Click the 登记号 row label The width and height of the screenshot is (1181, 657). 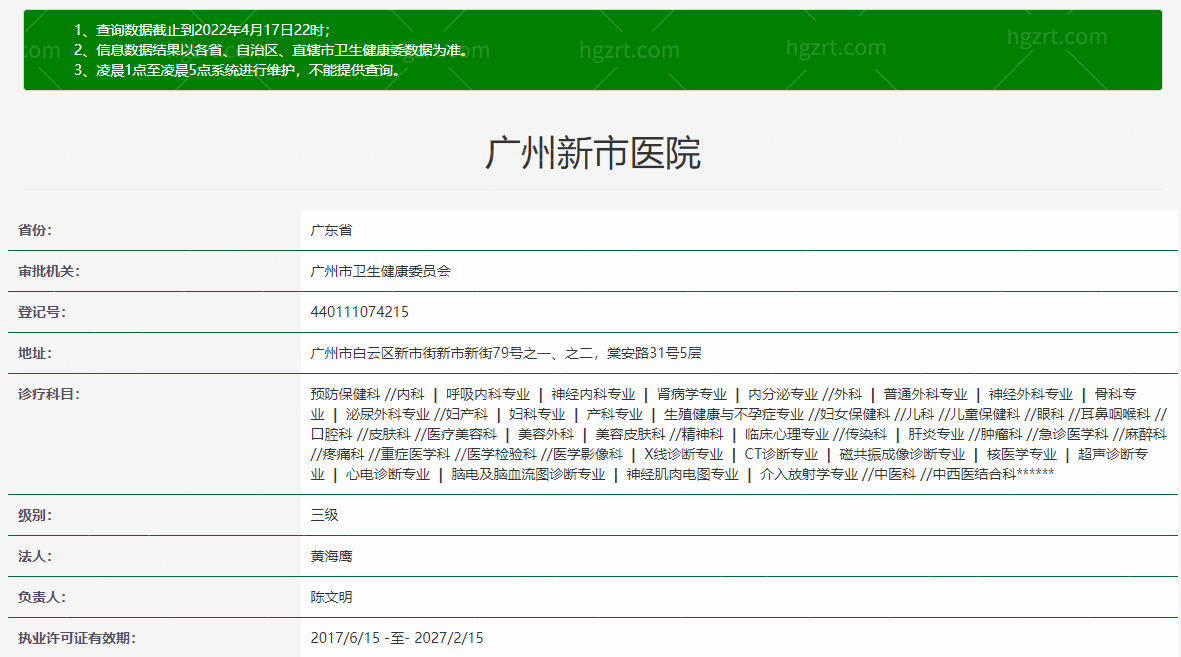tap(41, 312)
